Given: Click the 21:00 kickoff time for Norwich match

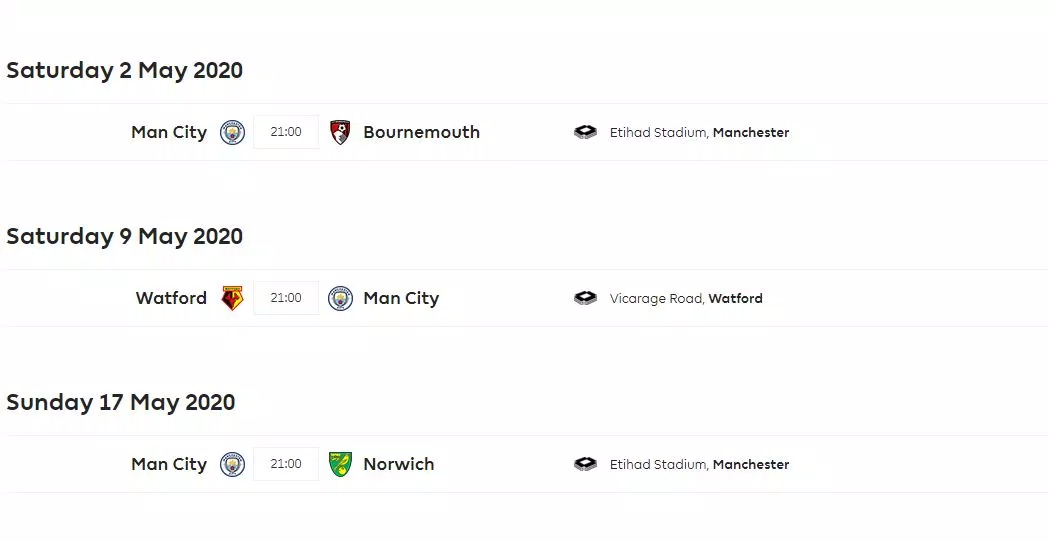Looking at the screenshot, I should [286, 464].
